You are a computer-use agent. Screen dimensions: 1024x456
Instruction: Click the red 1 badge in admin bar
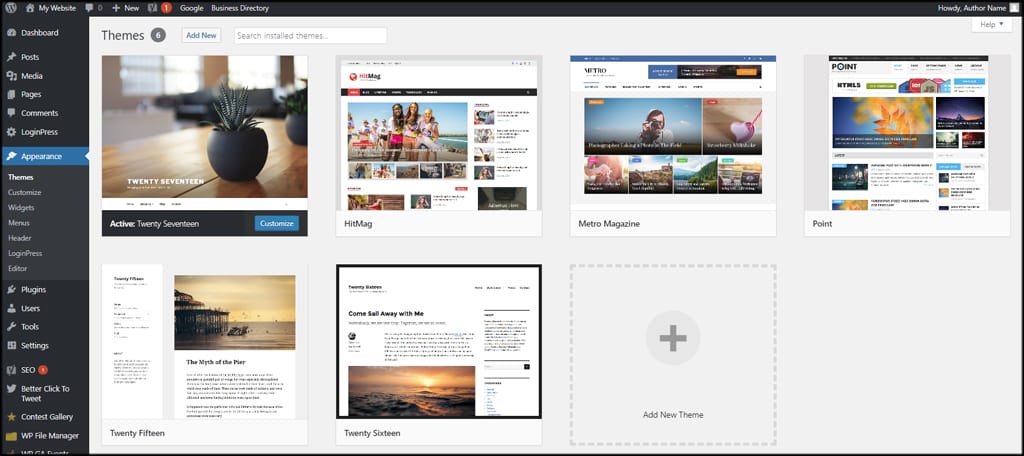167,8
